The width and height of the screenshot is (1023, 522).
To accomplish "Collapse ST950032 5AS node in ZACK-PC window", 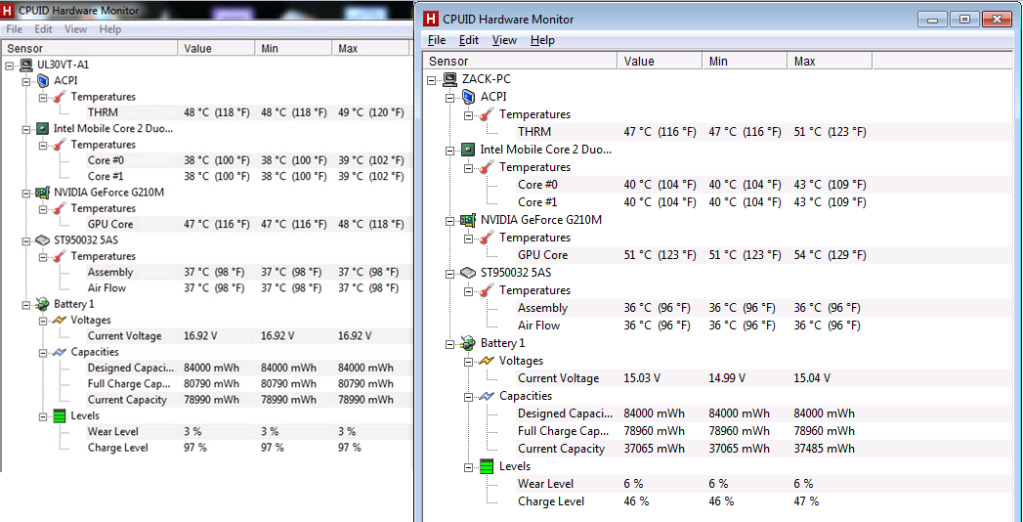I will pyautogui.click(x=450, y=273).
